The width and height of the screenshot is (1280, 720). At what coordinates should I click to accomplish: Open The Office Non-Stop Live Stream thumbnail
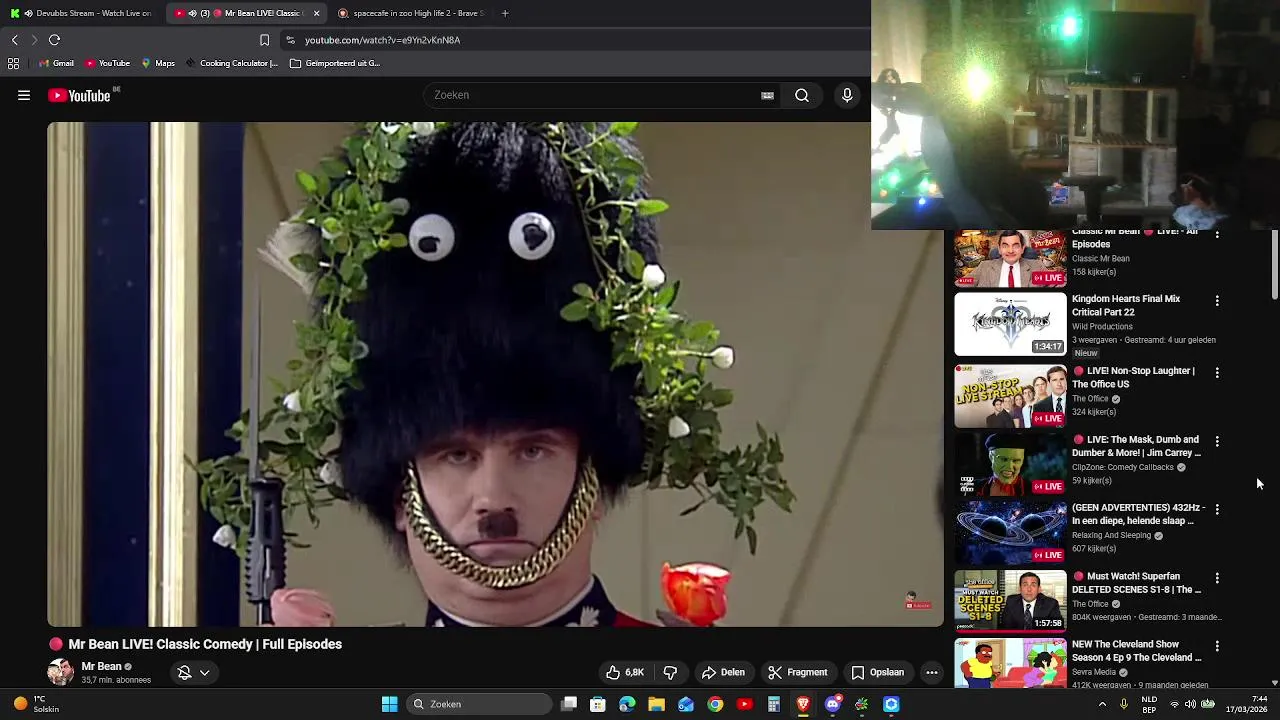1010,396
